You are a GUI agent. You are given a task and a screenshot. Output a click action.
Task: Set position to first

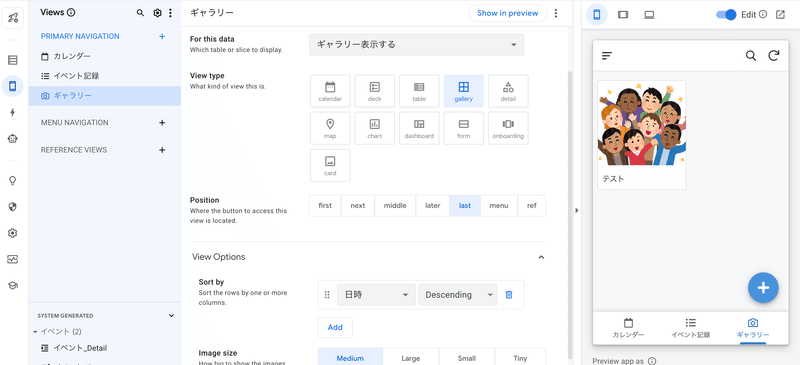point(325,206)
